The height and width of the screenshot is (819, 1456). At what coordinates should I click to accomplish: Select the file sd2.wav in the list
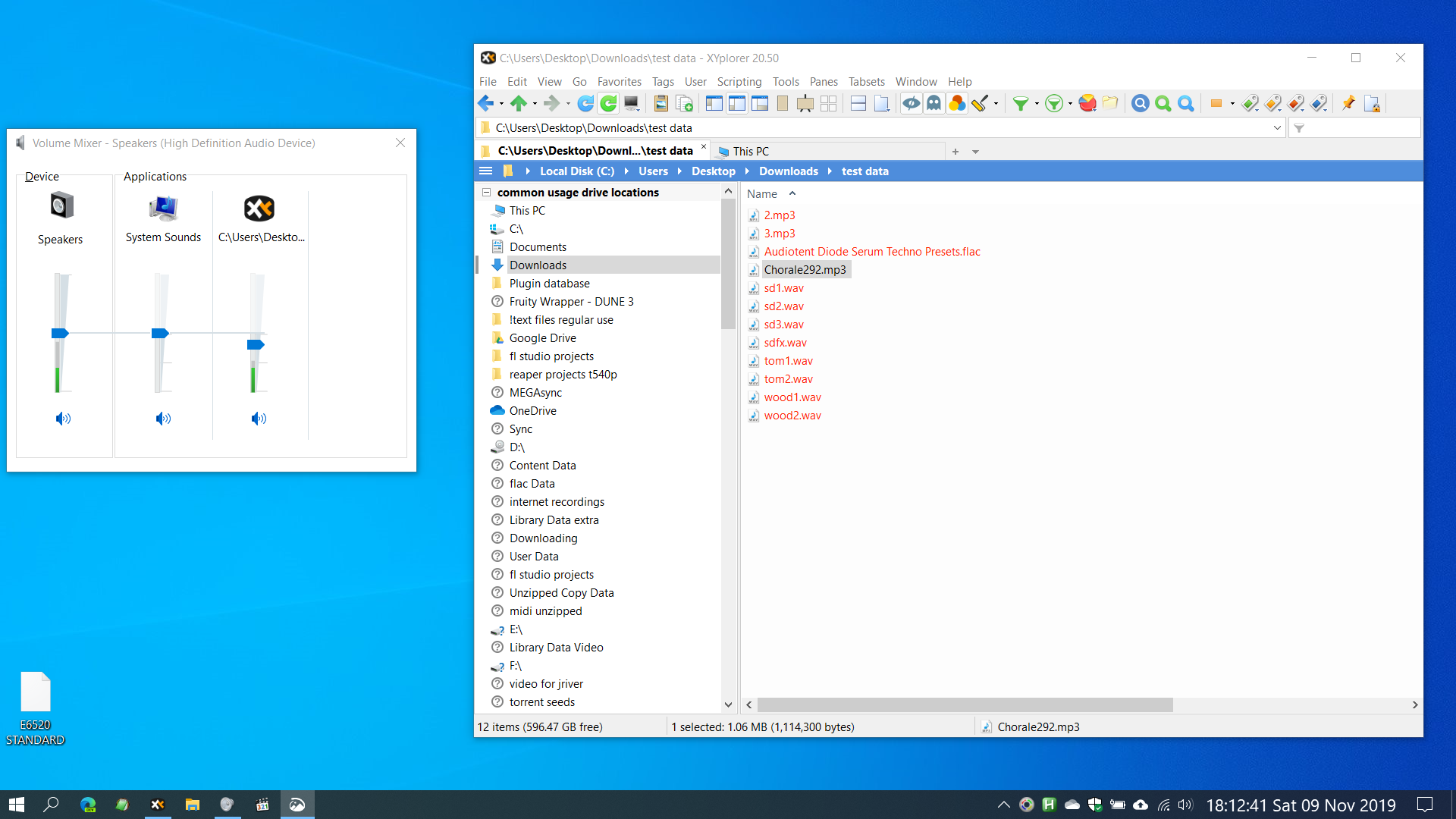pos(783,306)
